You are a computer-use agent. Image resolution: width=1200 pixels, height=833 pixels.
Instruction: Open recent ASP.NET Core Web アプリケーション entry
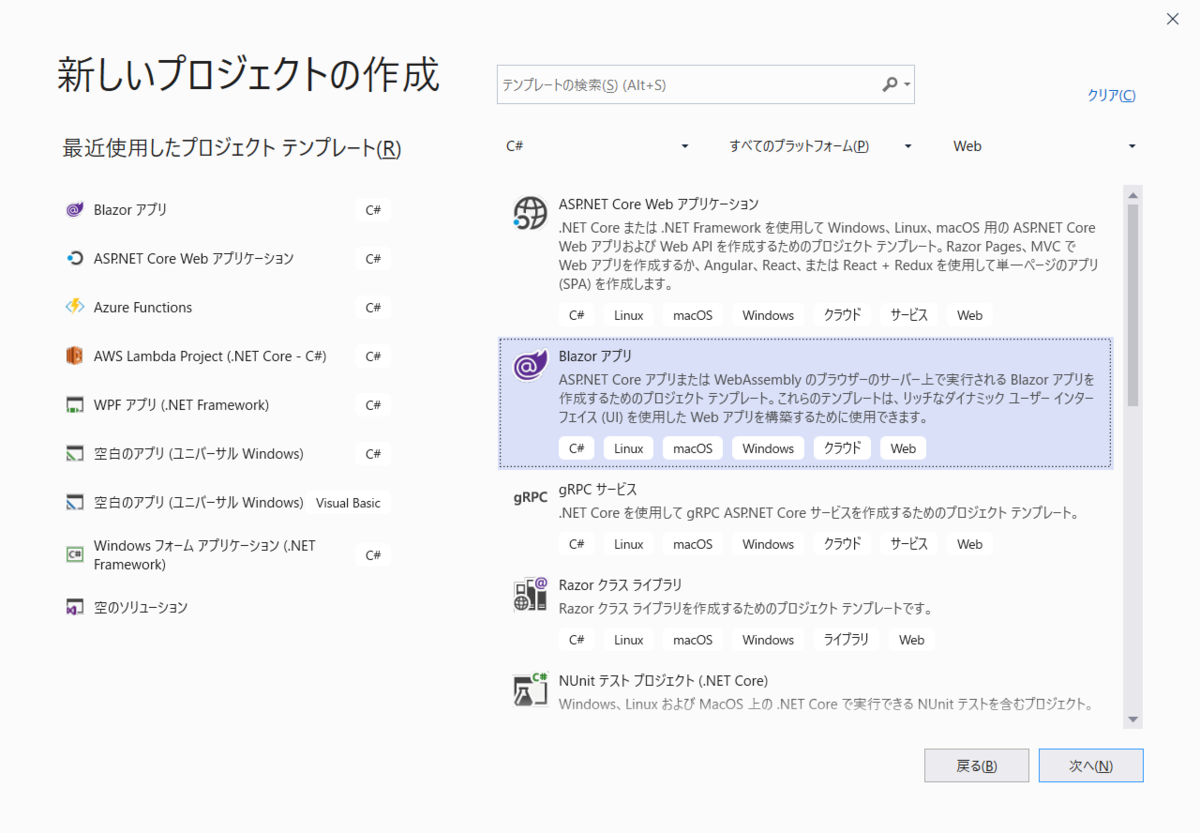227,259
